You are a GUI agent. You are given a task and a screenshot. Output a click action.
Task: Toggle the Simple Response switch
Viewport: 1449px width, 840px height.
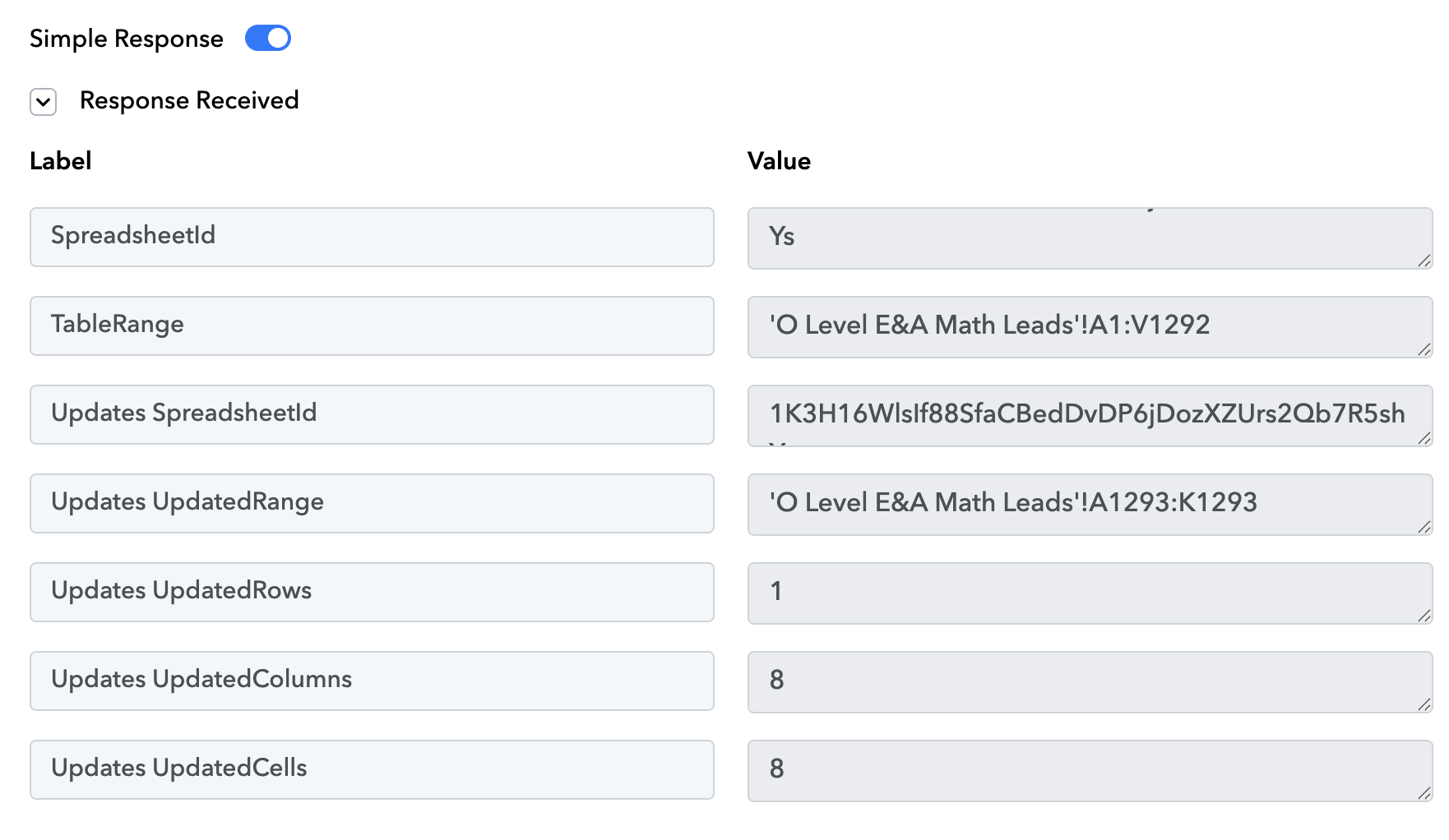(268, 39)
